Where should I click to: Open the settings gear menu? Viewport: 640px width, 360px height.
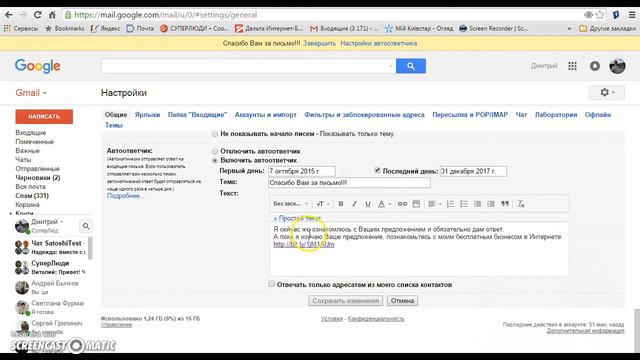607,93
